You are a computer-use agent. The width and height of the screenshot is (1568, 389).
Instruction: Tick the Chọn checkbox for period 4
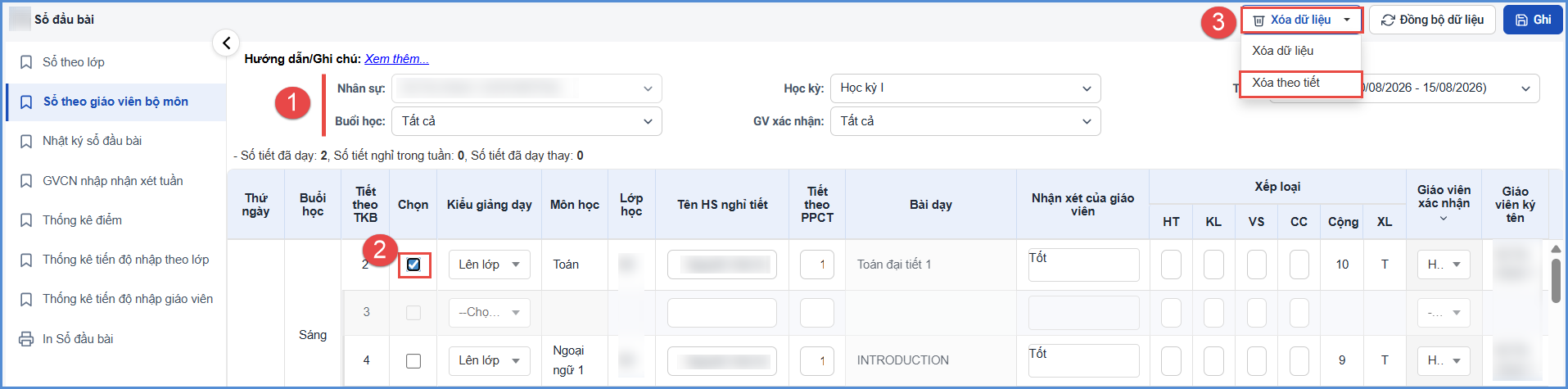coord(413,360)
